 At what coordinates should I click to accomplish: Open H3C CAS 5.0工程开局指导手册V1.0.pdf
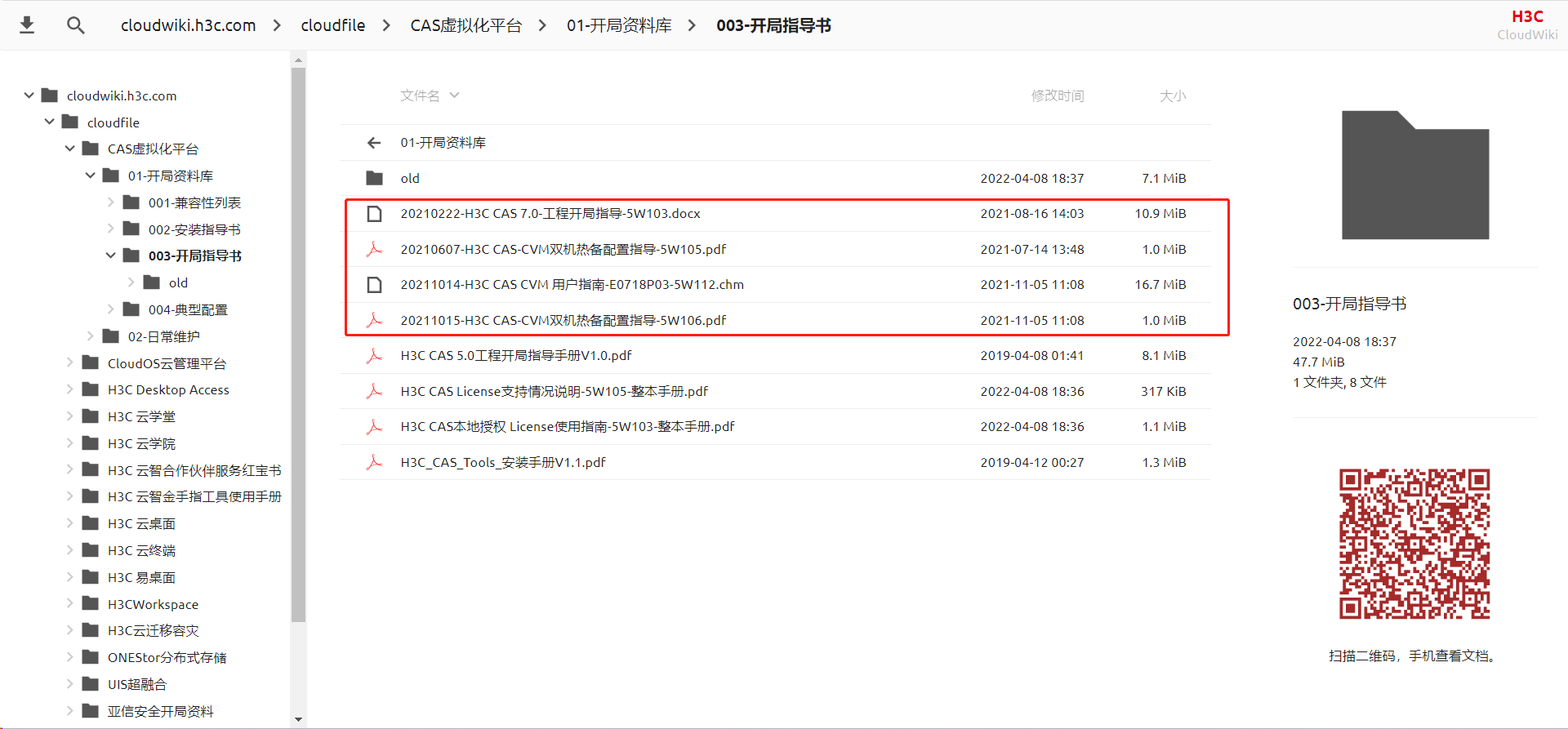click(516, 356)
